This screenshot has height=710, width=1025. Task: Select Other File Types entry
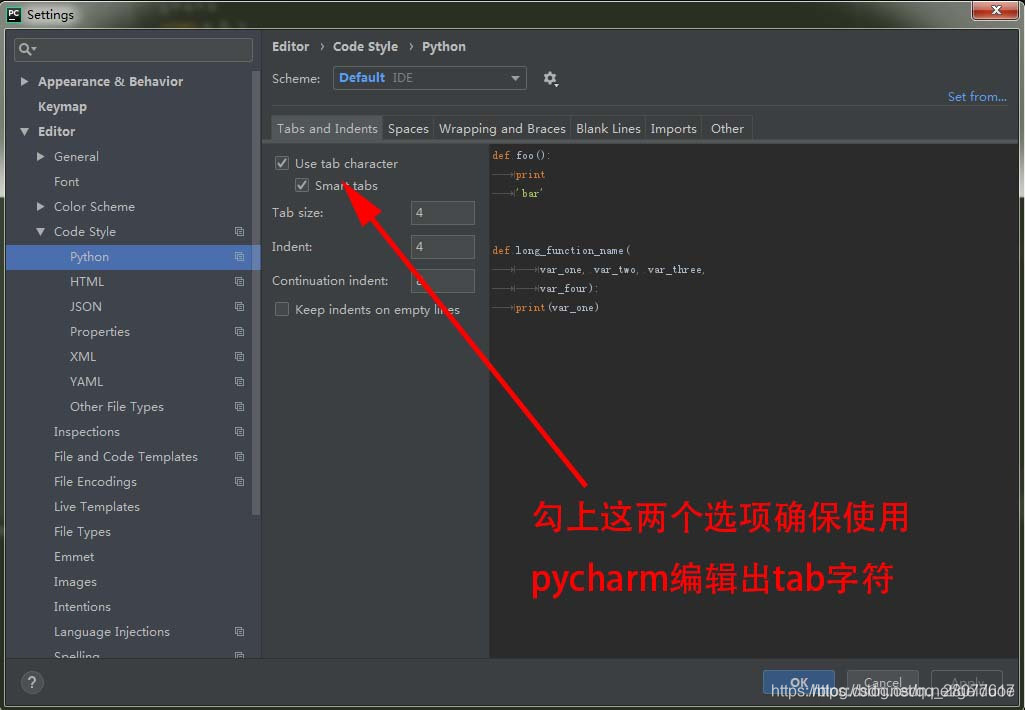coord(116,407)
